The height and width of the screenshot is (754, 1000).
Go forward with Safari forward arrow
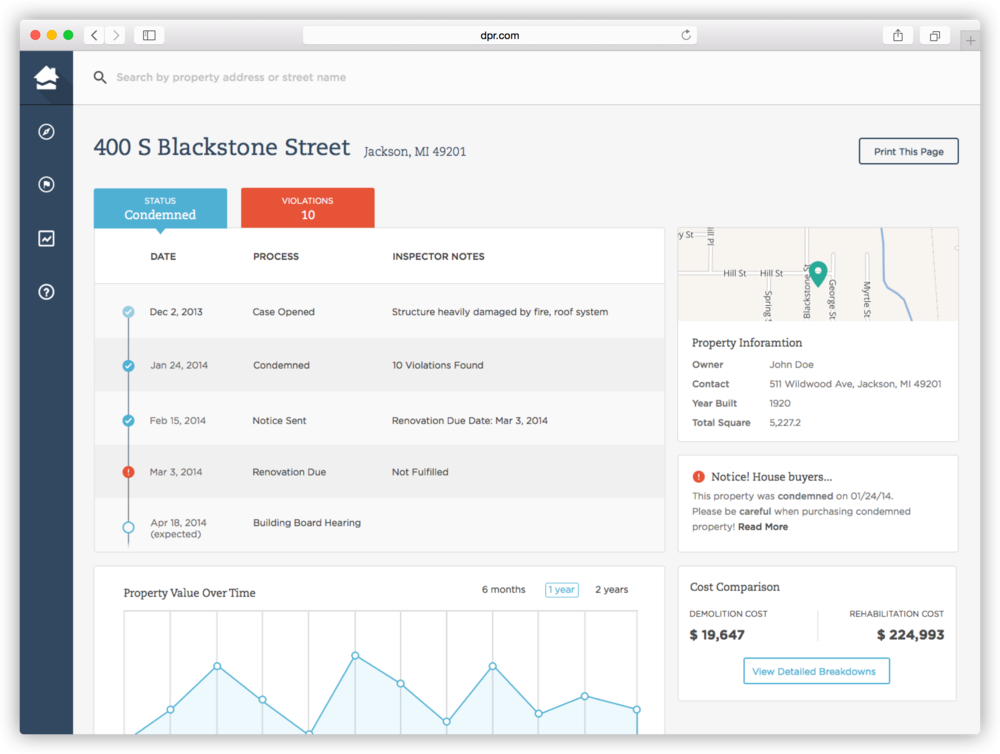tap(115, 35)
